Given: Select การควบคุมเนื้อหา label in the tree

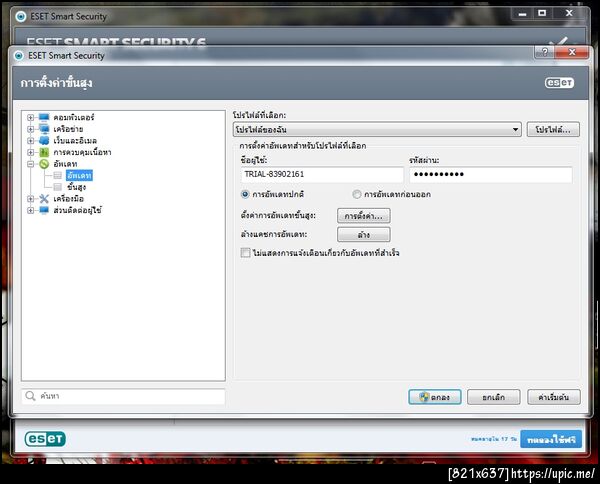Looking at the screenshot, I should pyautogui.click(x=82, y=152).
